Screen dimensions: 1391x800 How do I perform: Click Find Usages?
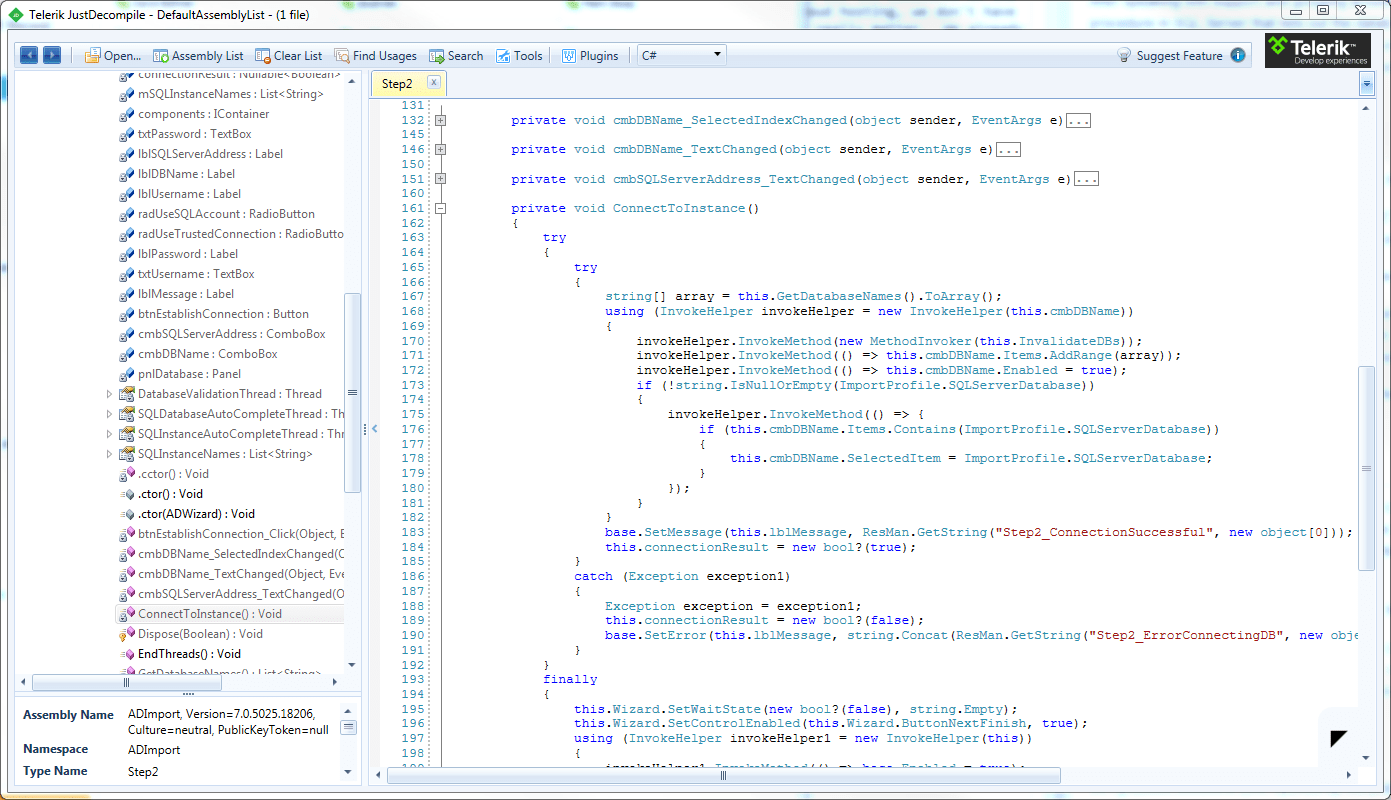coord(375,56)
